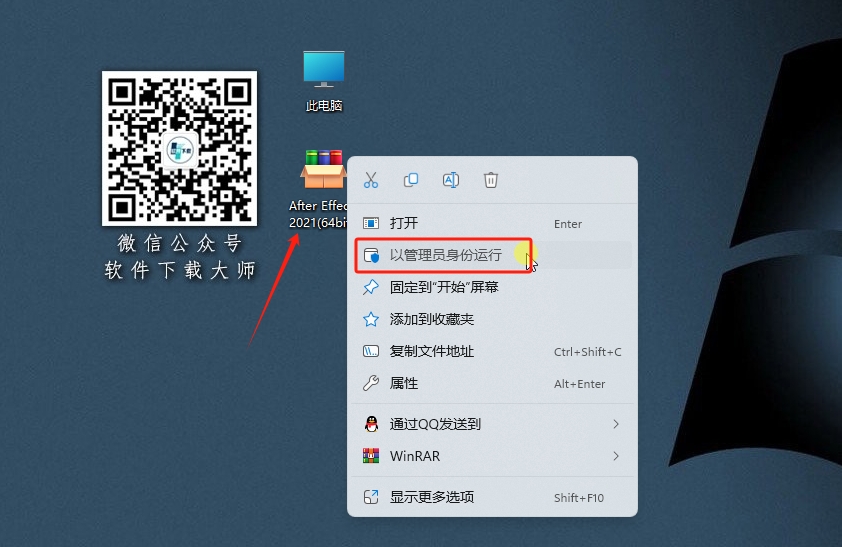
Task: Click the WeChat QR code image
Action: [179, 149]
